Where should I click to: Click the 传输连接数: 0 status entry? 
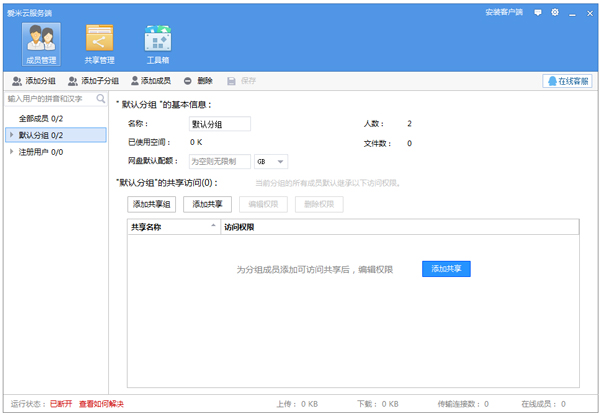pyautogui.click(x=463, y=404)
